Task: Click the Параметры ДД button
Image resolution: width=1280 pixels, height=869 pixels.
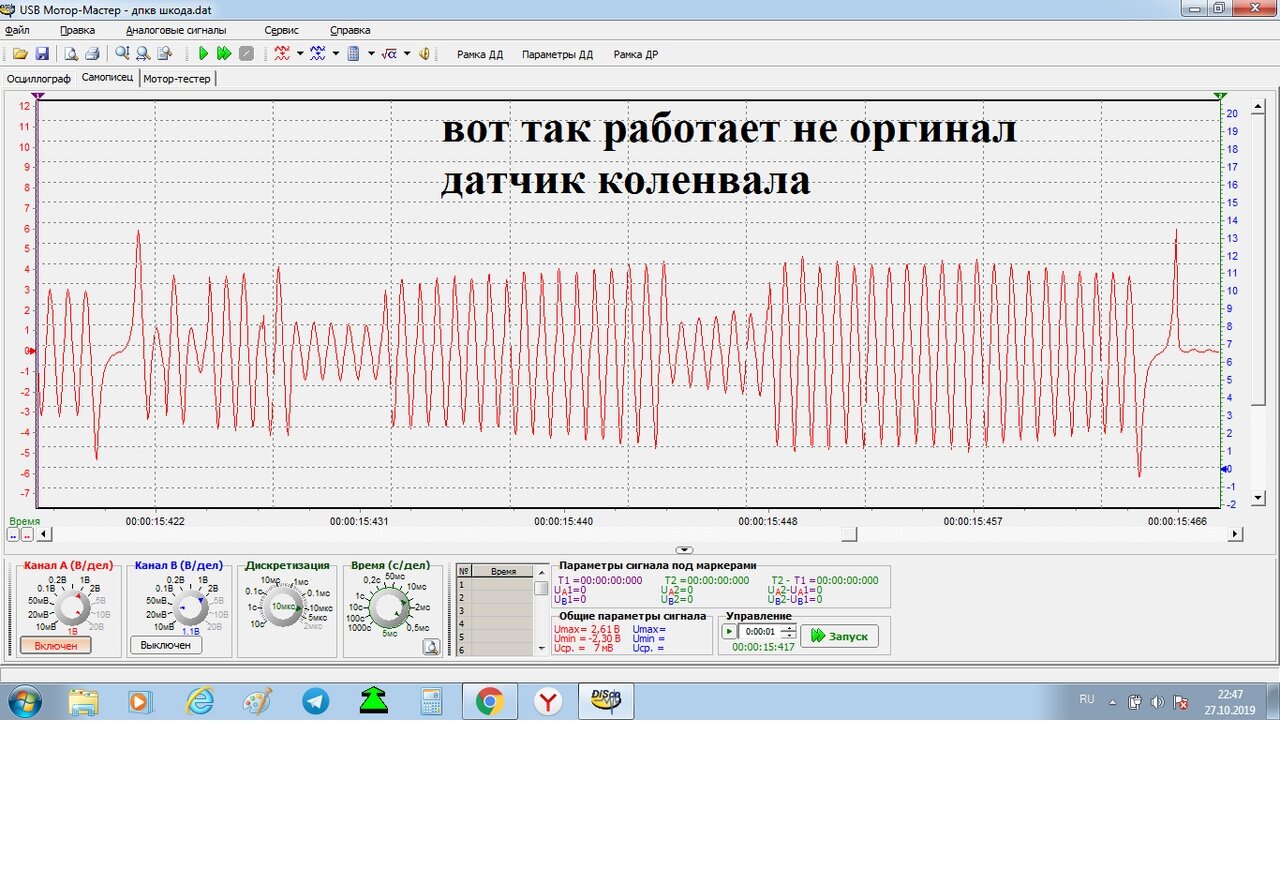Action: click(557, 55)
